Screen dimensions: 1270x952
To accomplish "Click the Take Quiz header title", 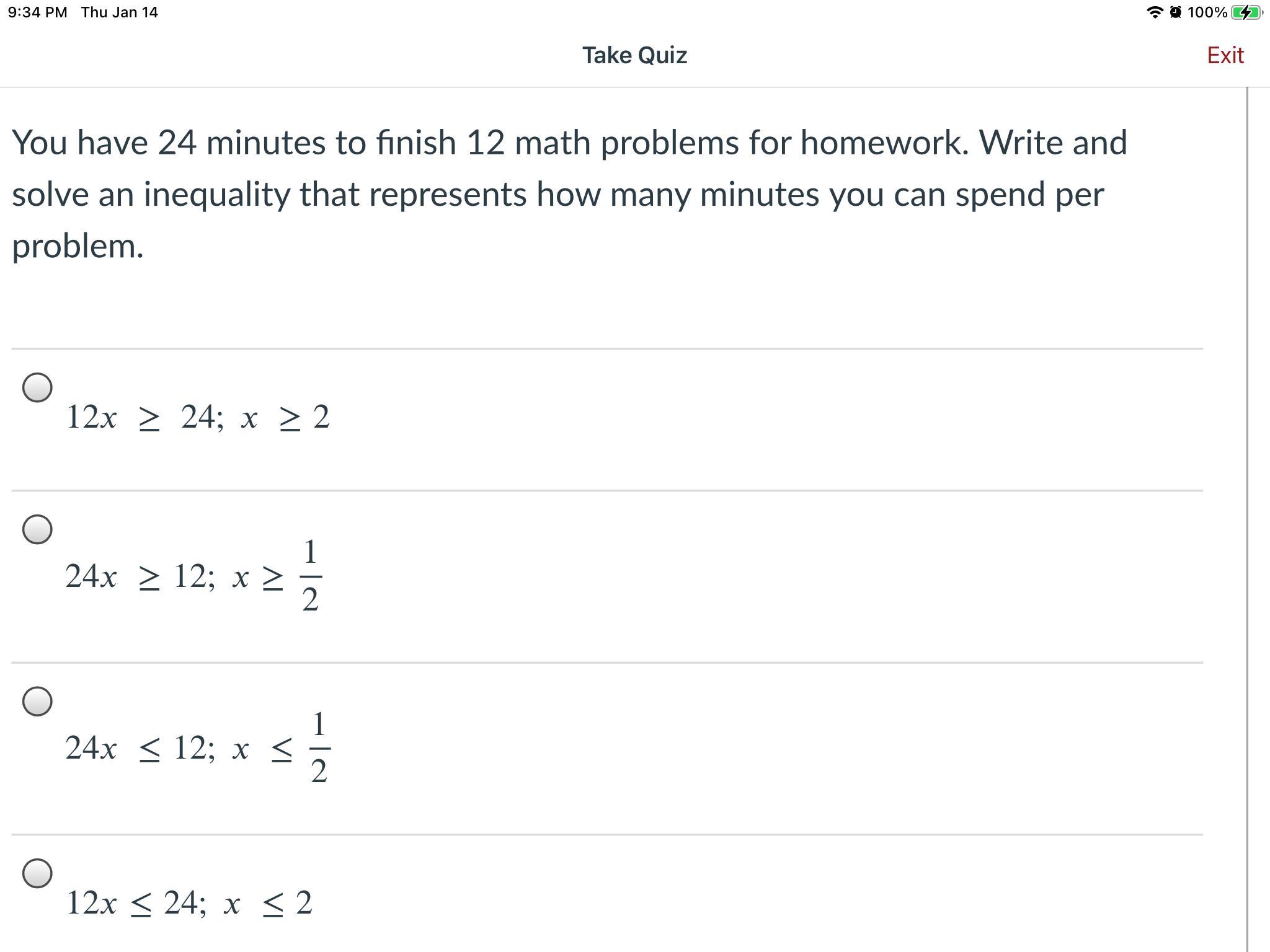I will tap(634, 56).
